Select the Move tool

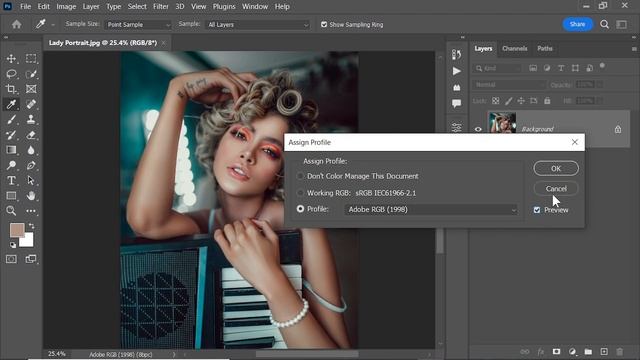coord(11,58)
